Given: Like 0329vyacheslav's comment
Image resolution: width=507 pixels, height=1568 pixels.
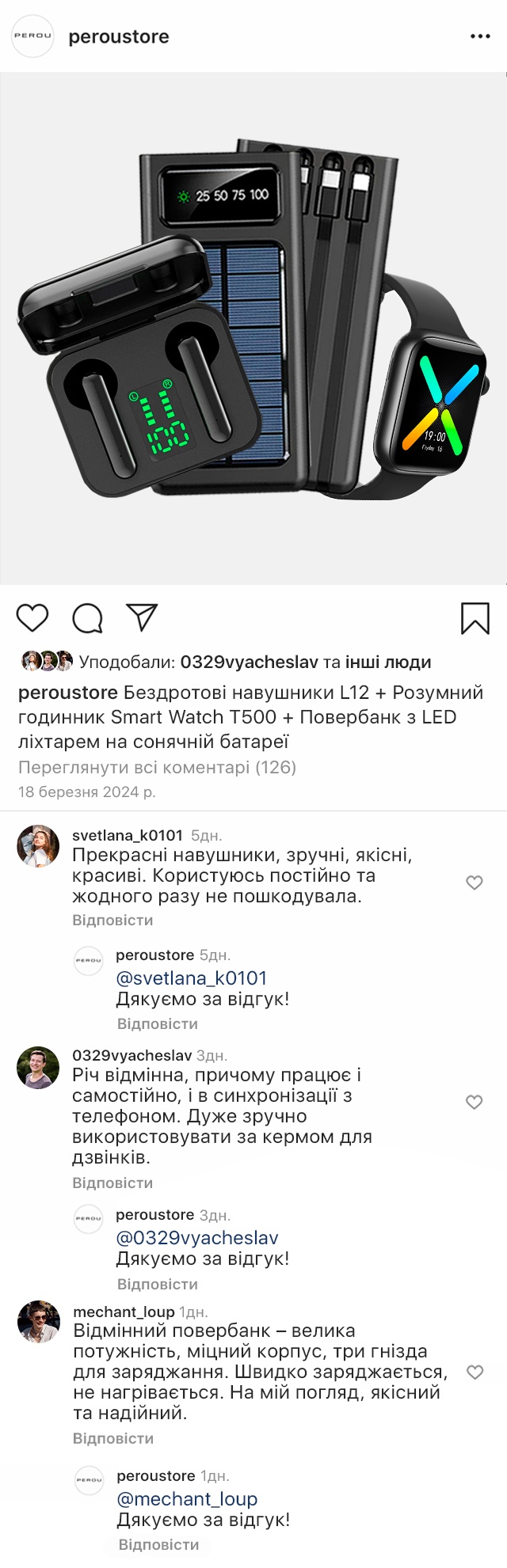Looking at the screenshot, I should point(475,1102).
